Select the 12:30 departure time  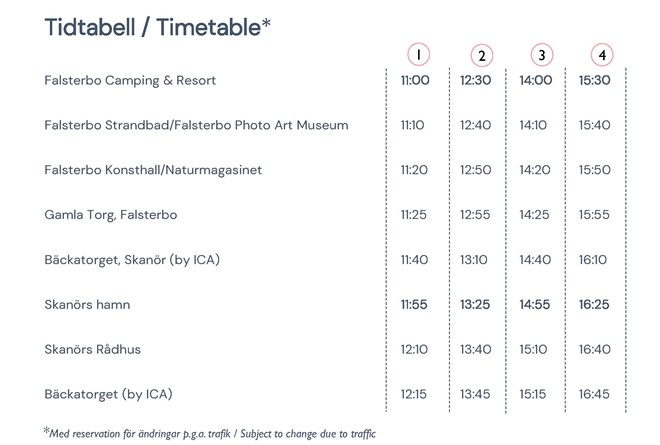click(x=475, y=80)
